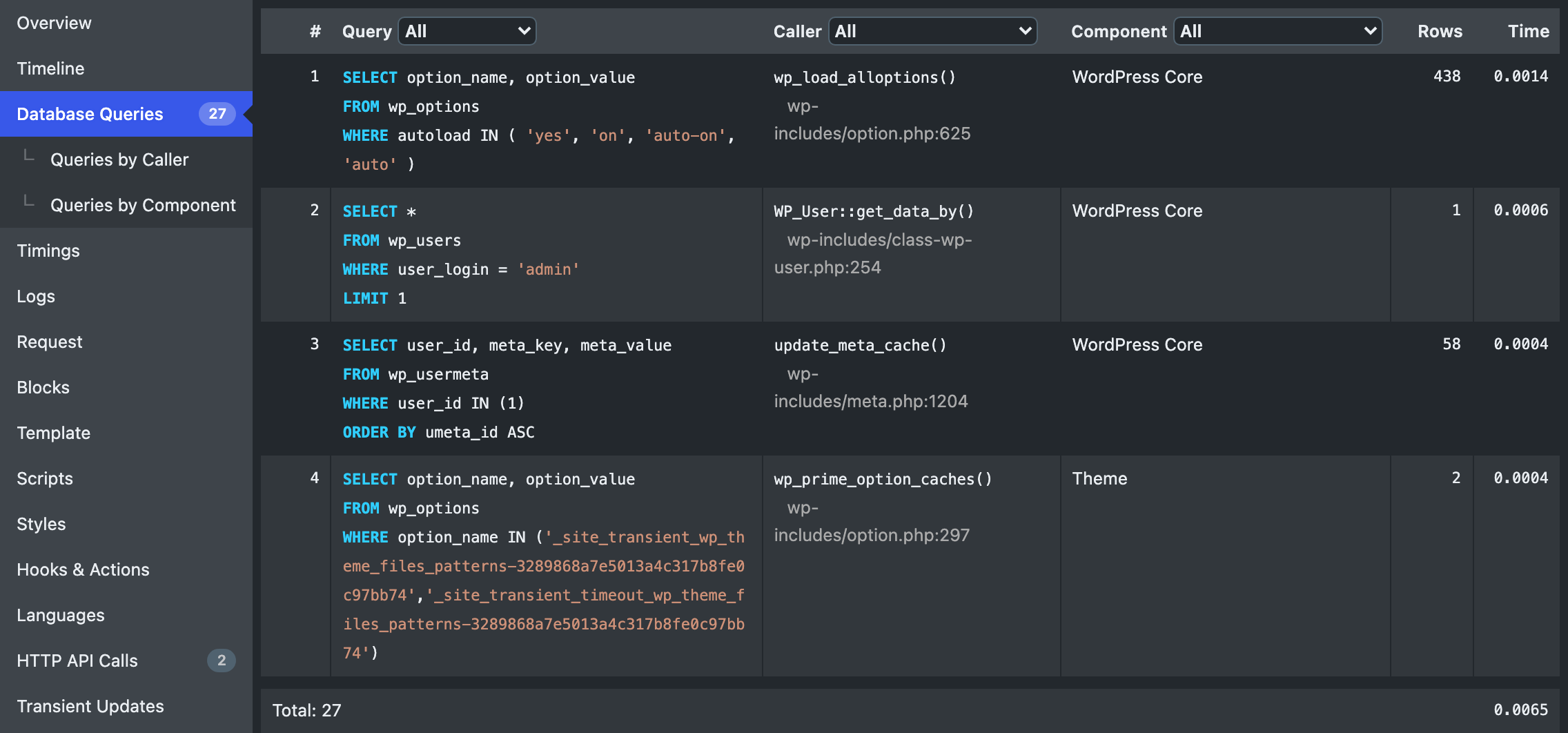Click the wp_prime_option_caches() caller

(x=883, y=479)
